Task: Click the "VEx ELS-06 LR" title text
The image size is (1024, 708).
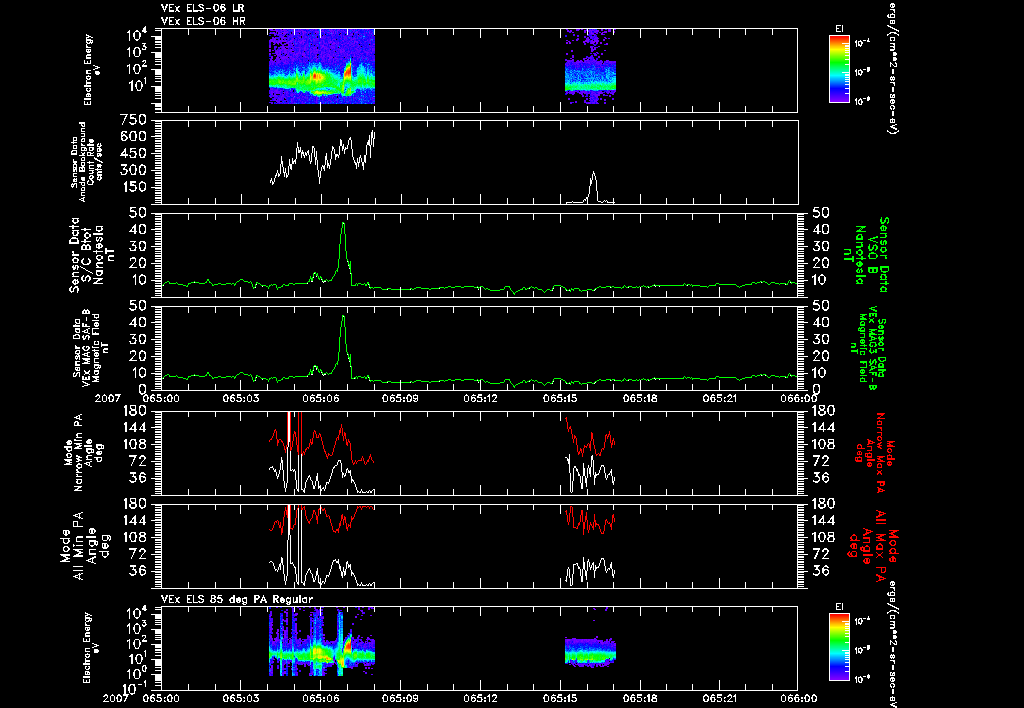Action: [202, 8]
